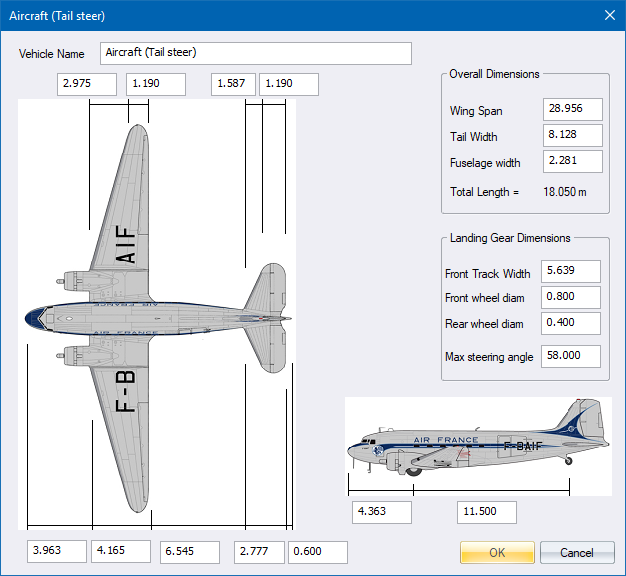The image size is (626, 576).
Task: Focus the Fuselage width field
Action: coord(572,162)
